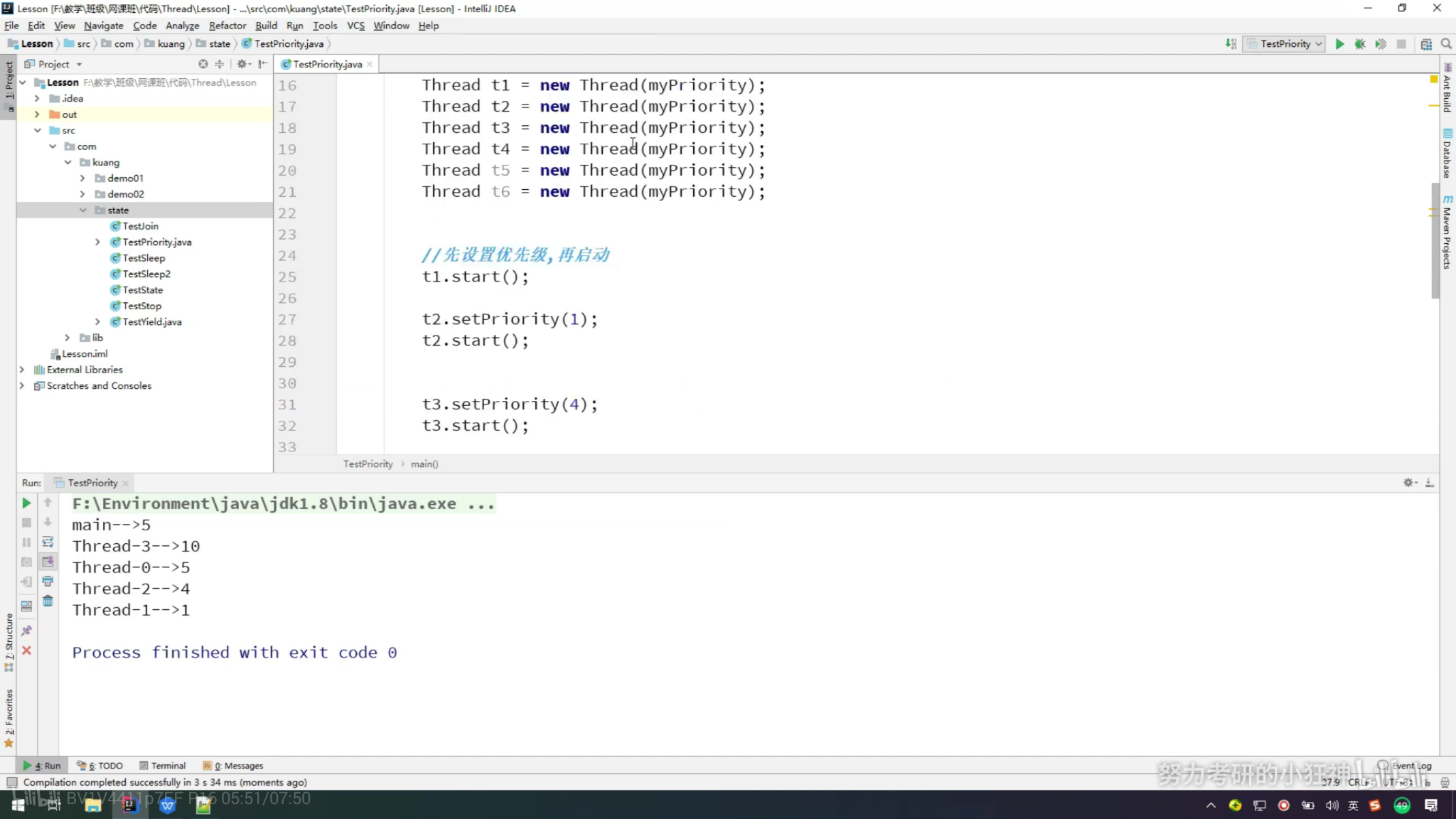Toggle scroll to the end of console

[48, 562]
